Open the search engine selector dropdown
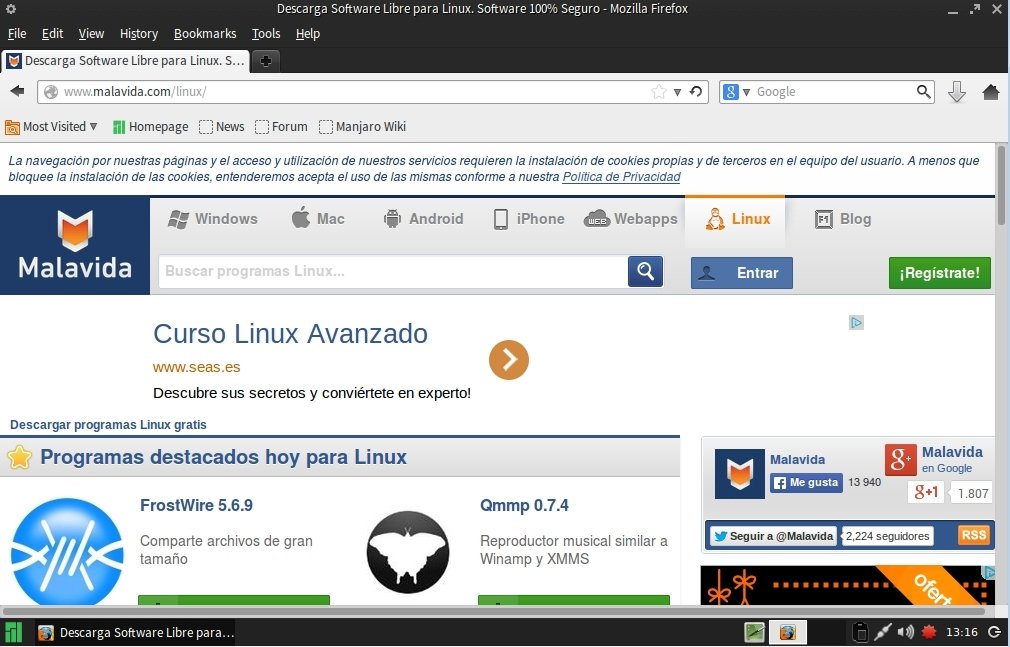This screenshot has height=647, width=1010. 736,92
